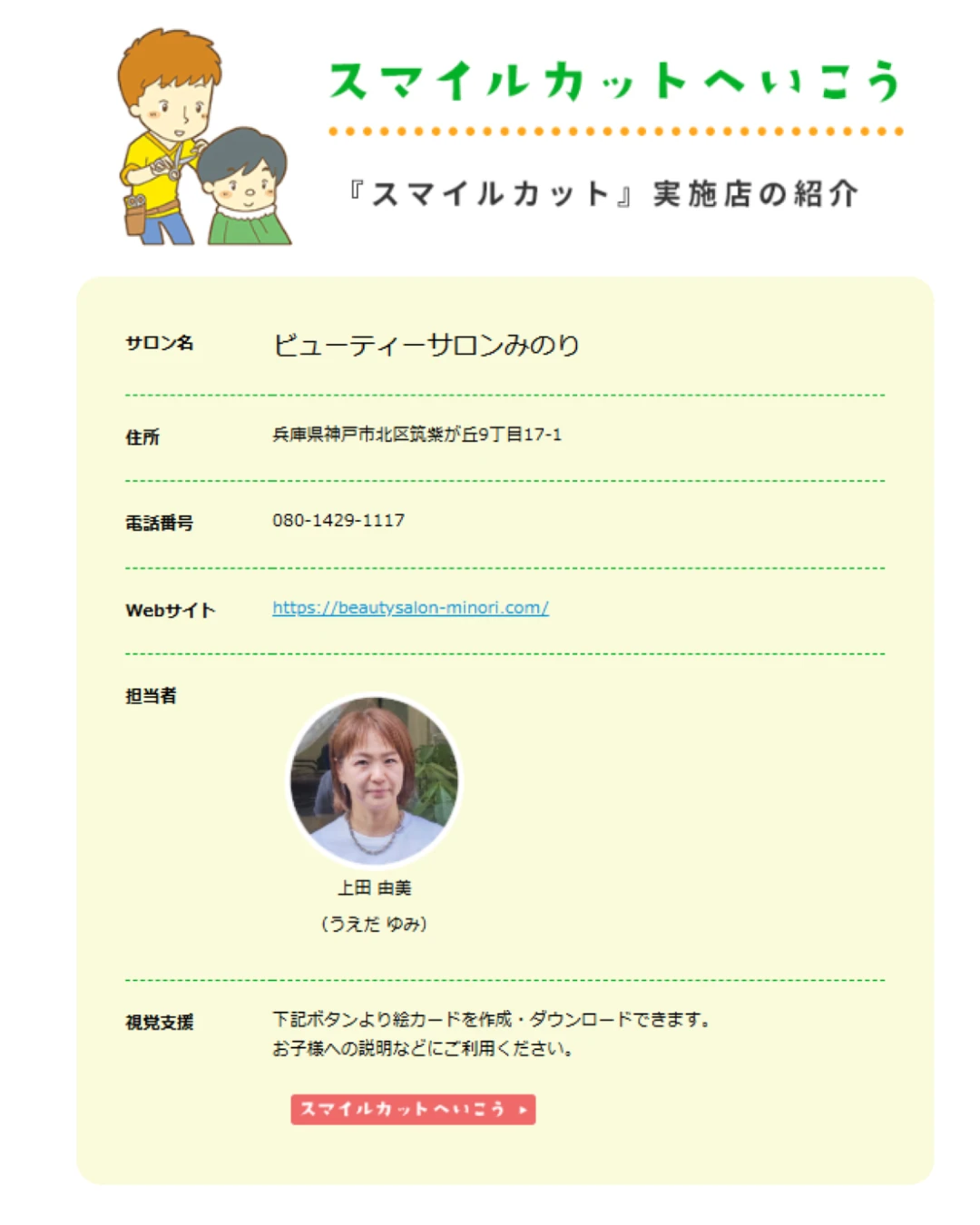
Task: Click the staff name 上田 由美
Action: pyautogui.click(x=374, y=888)
